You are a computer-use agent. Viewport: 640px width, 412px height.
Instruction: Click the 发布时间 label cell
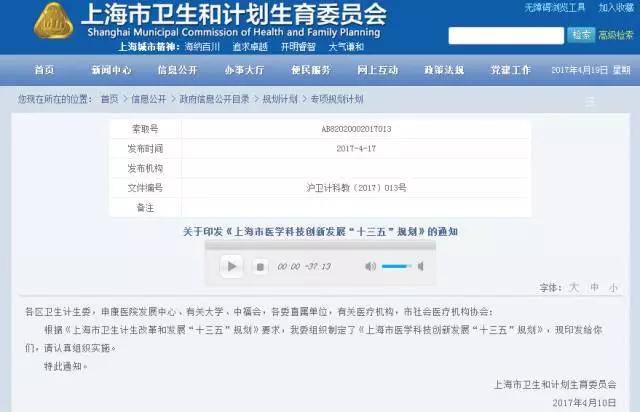point(145,149)
